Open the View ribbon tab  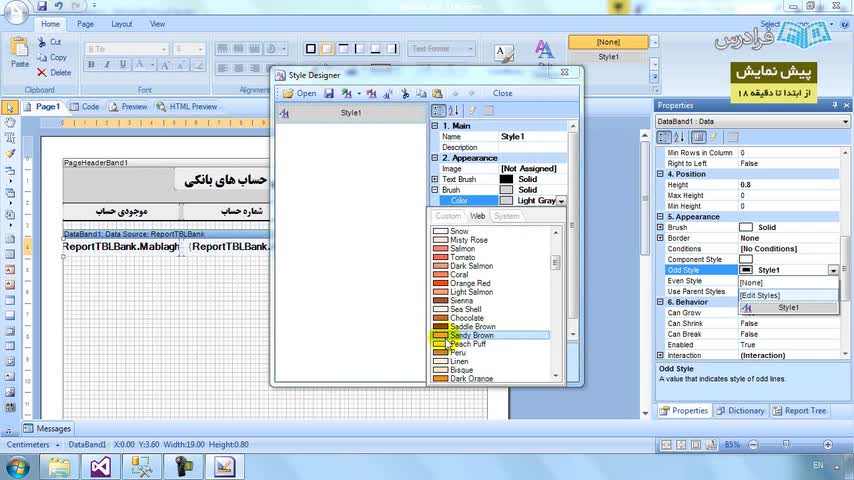point(157,24)
